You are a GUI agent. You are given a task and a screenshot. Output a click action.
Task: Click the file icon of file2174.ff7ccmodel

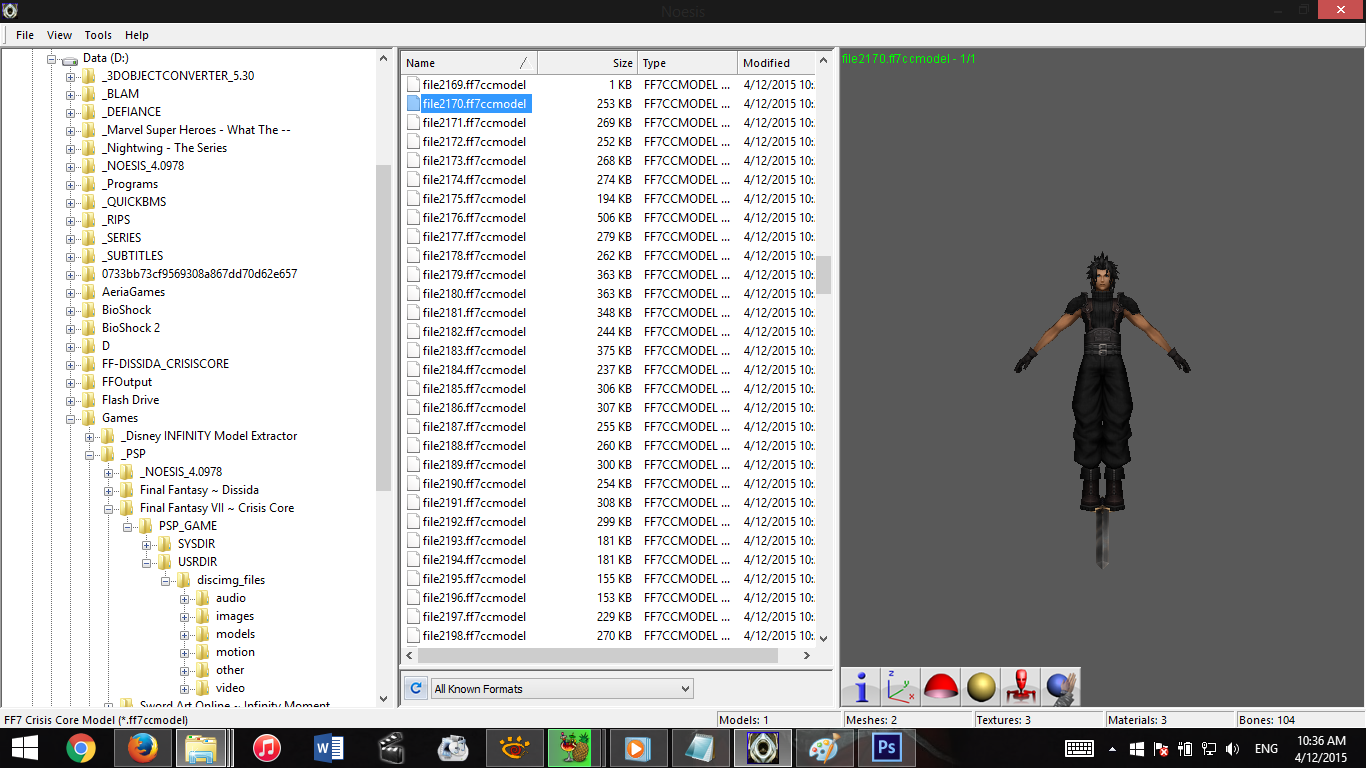tap(413, 179)
